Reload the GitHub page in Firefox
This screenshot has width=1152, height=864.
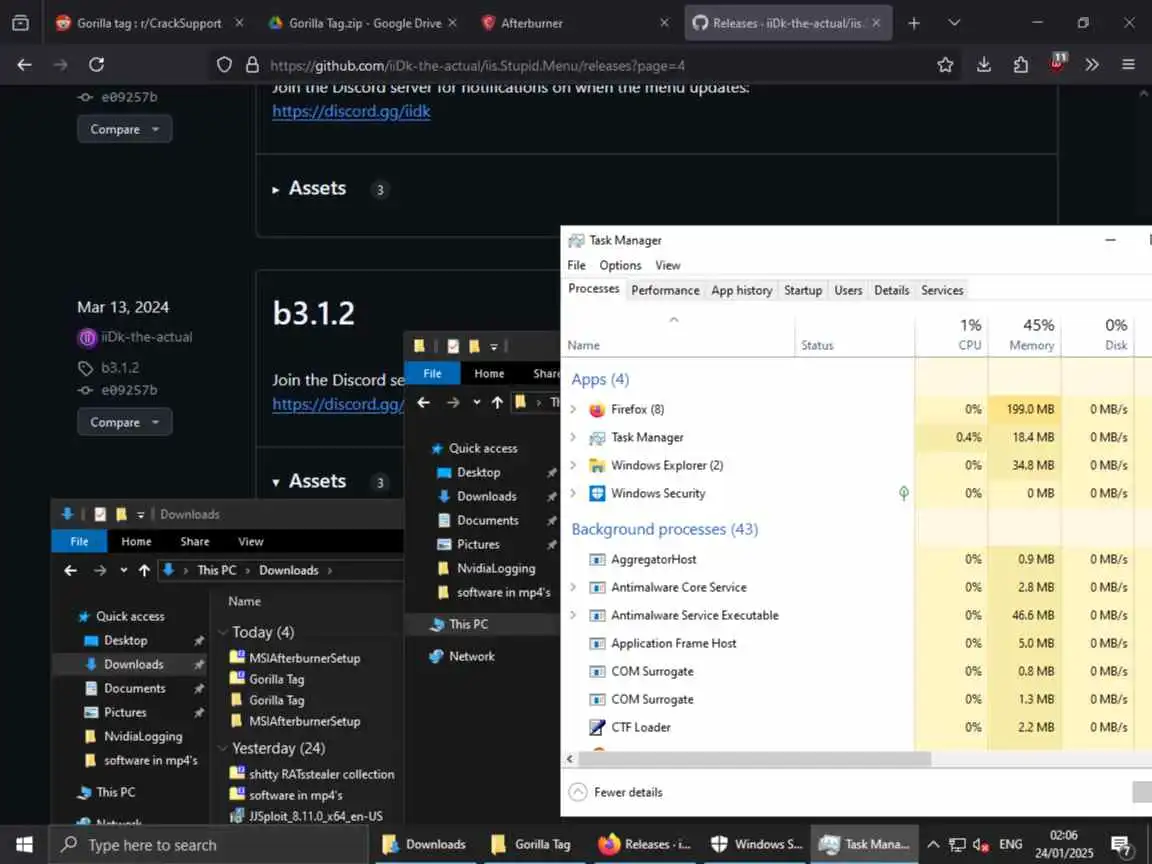tap(96, 65)
